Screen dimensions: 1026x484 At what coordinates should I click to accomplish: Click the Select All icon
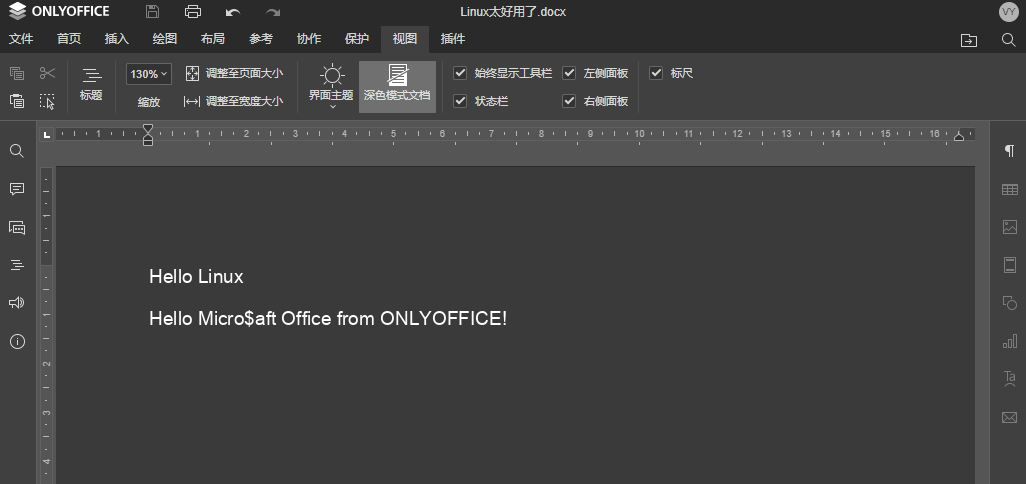(x=47, y=101)
